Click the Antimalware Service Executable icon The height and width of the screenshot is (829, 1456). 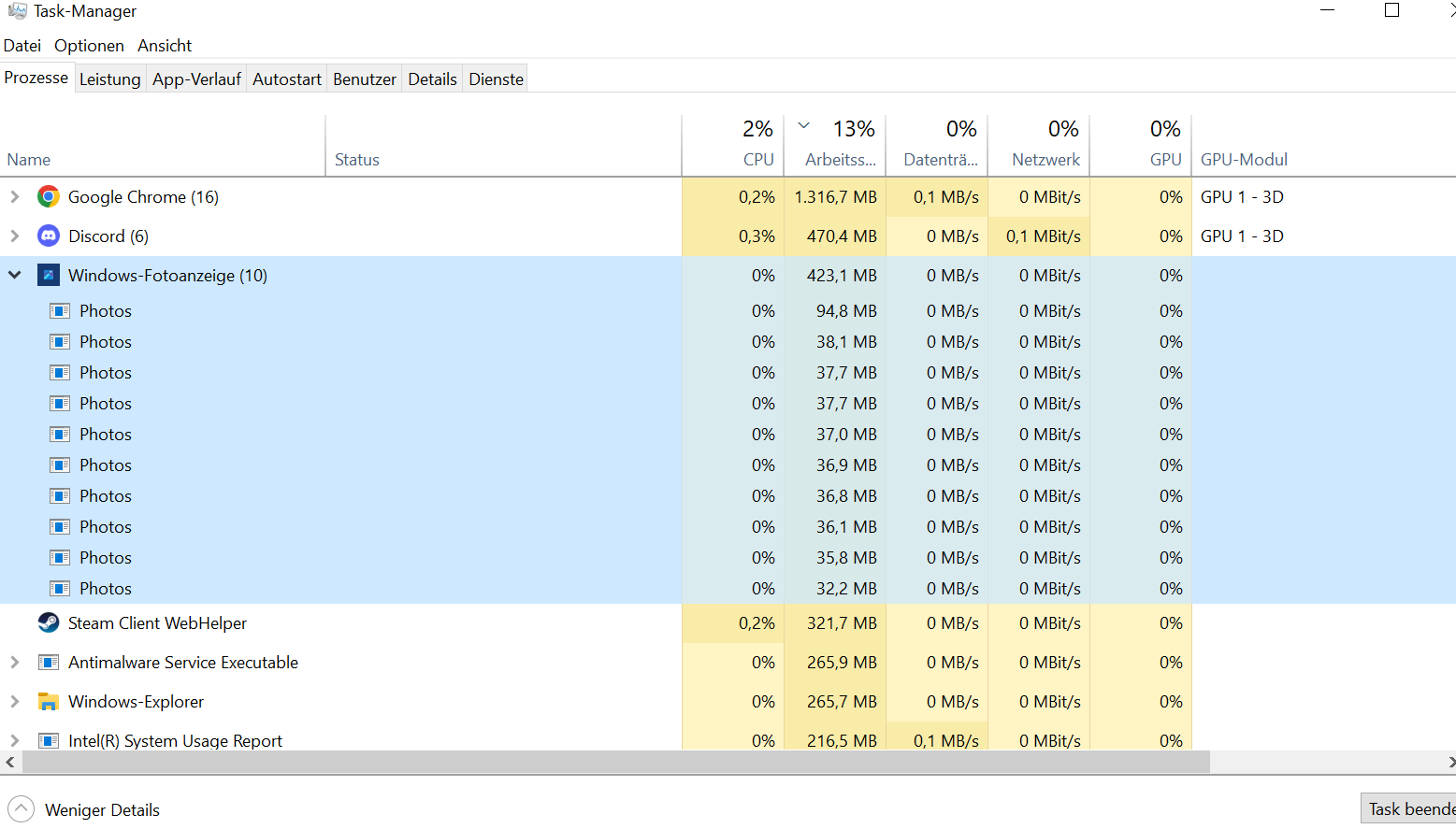click(49, 662)
